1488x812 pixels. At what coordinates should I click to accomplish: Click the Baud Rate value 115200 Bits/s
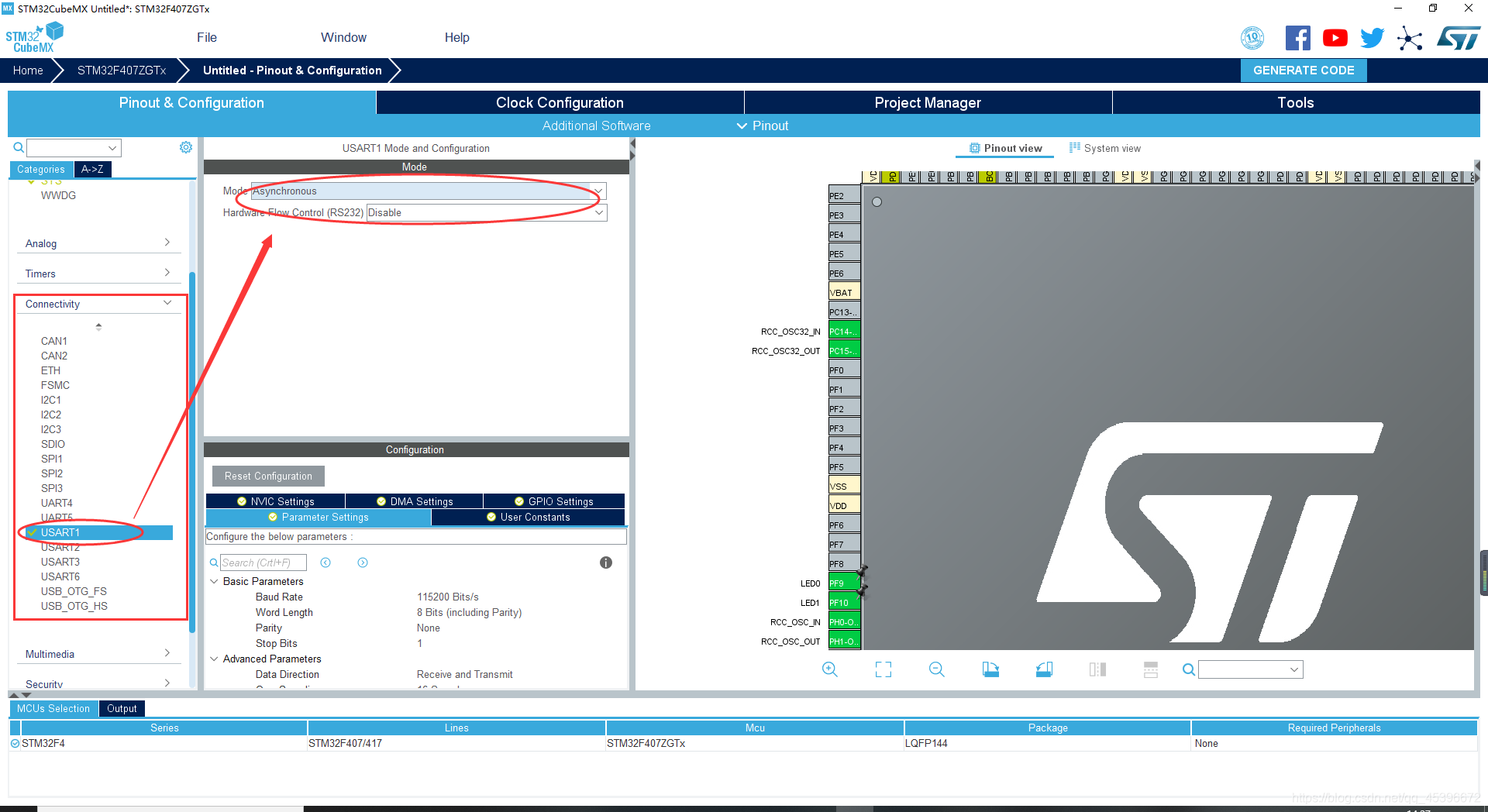pyautogui.click(x=448, y=597)
